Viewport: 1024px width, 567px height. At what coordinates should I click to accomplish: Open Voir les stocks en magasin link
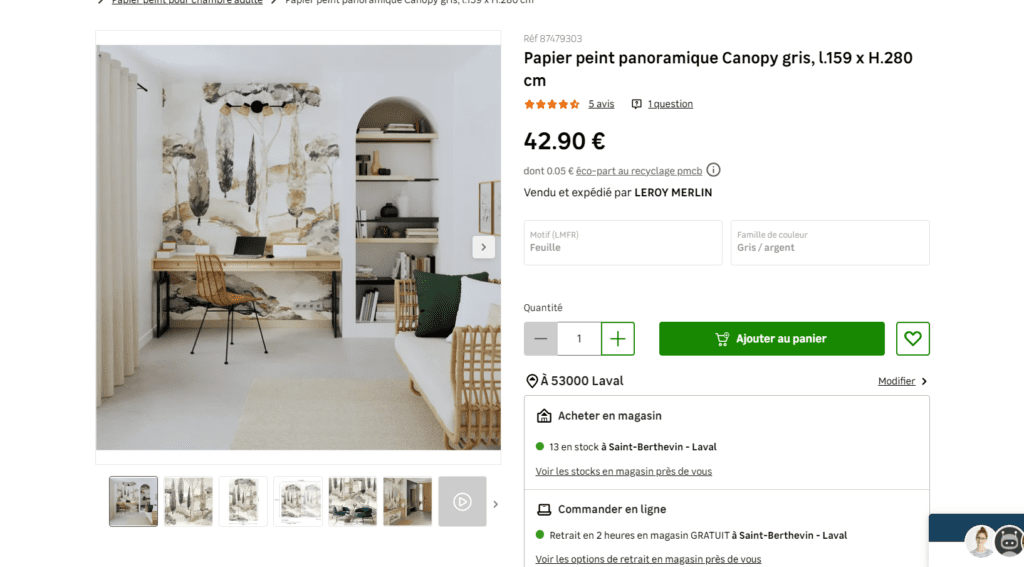click(624, 471)
